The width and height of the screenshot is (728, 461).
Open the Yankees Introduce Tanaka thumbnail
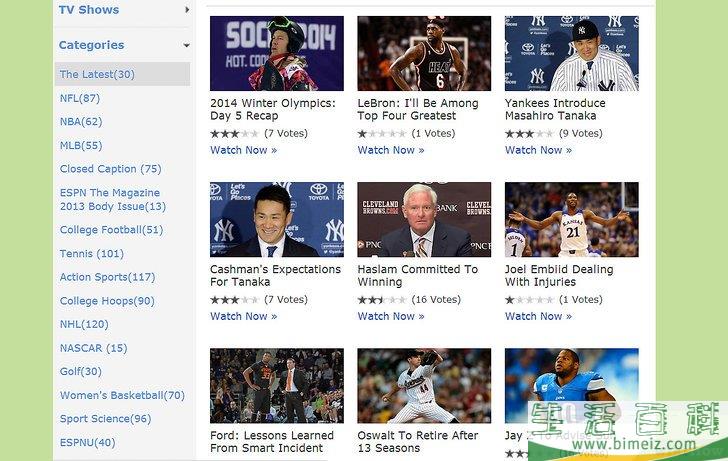572,53
